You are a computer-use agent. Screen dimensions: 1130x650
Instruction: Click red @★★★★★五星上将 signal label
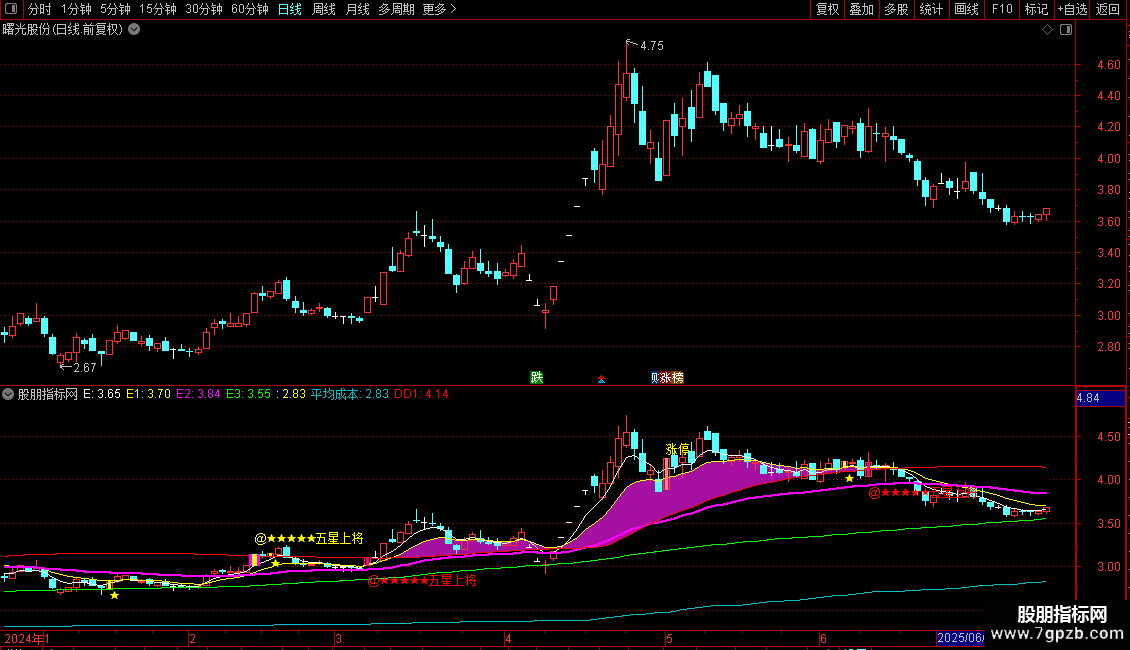(x=422, y=580)
